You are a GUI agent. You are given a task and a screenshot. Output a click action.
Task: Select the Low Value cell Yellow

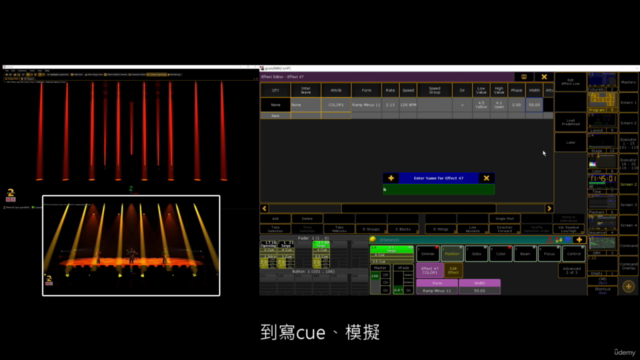[x=481, y=105]
